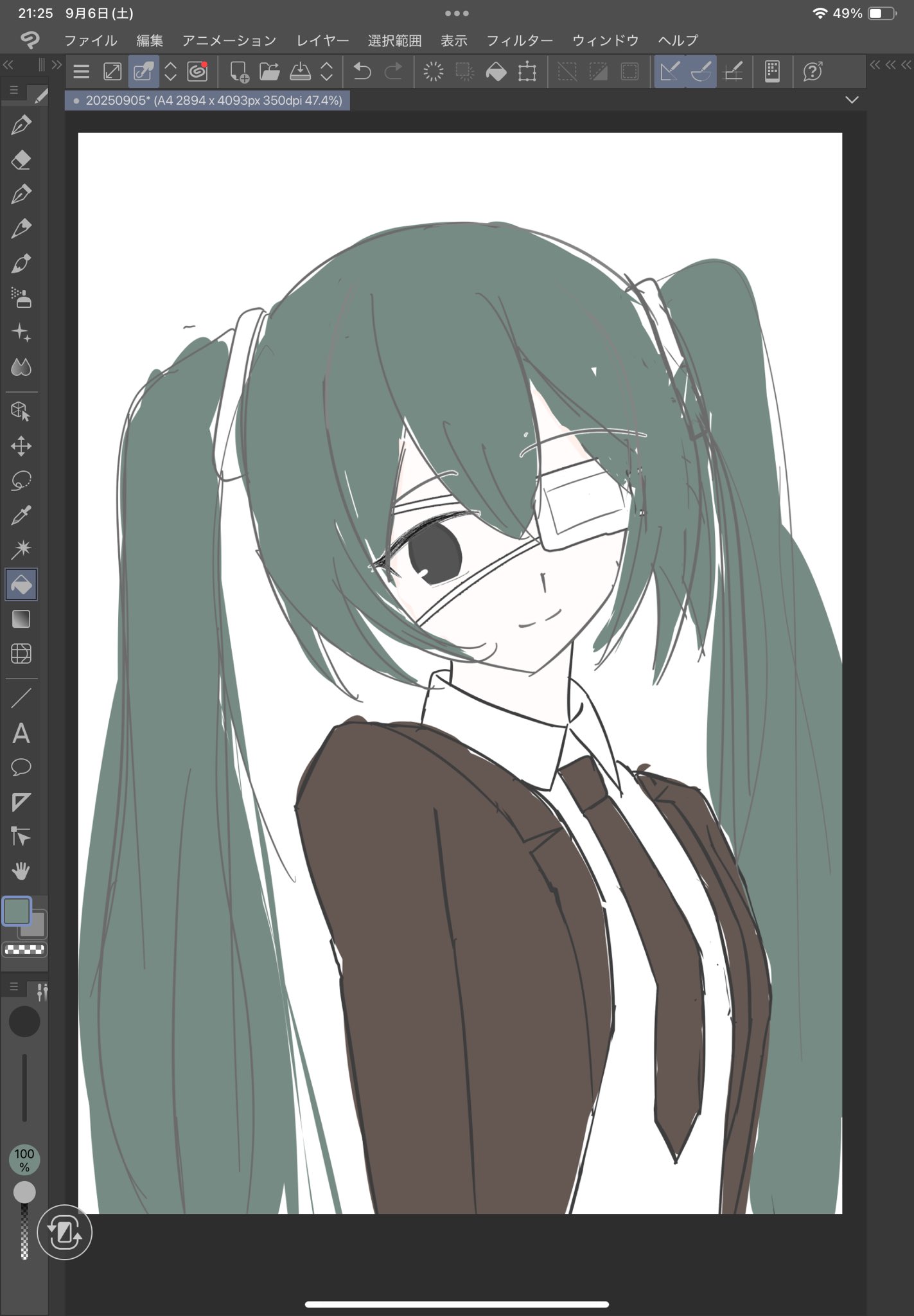
Task: Open the 選択範囲 menu
Action: 394,40
